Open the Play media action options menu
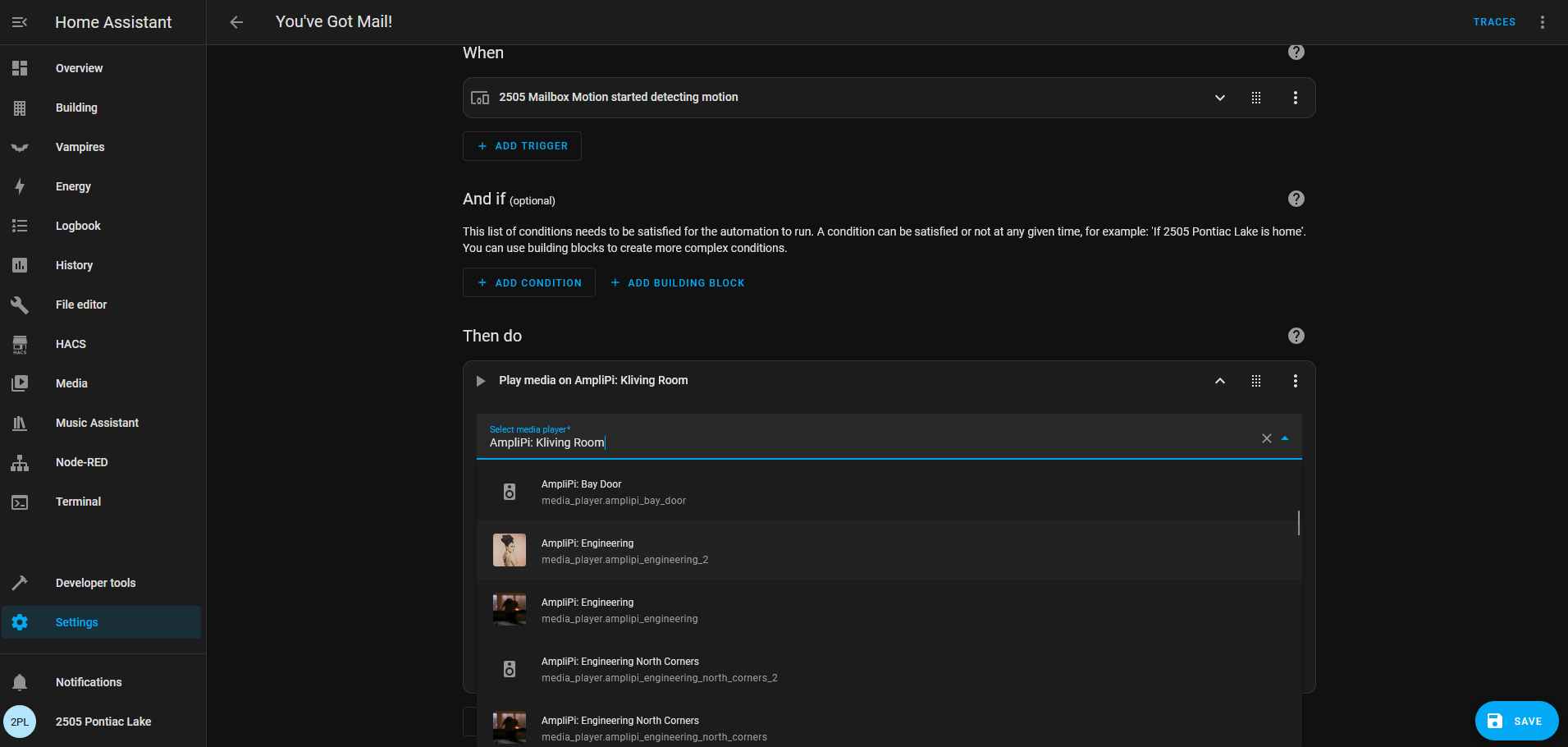Image resolution: width=1568 pixels, height=747 pixels. point(1296,381)
